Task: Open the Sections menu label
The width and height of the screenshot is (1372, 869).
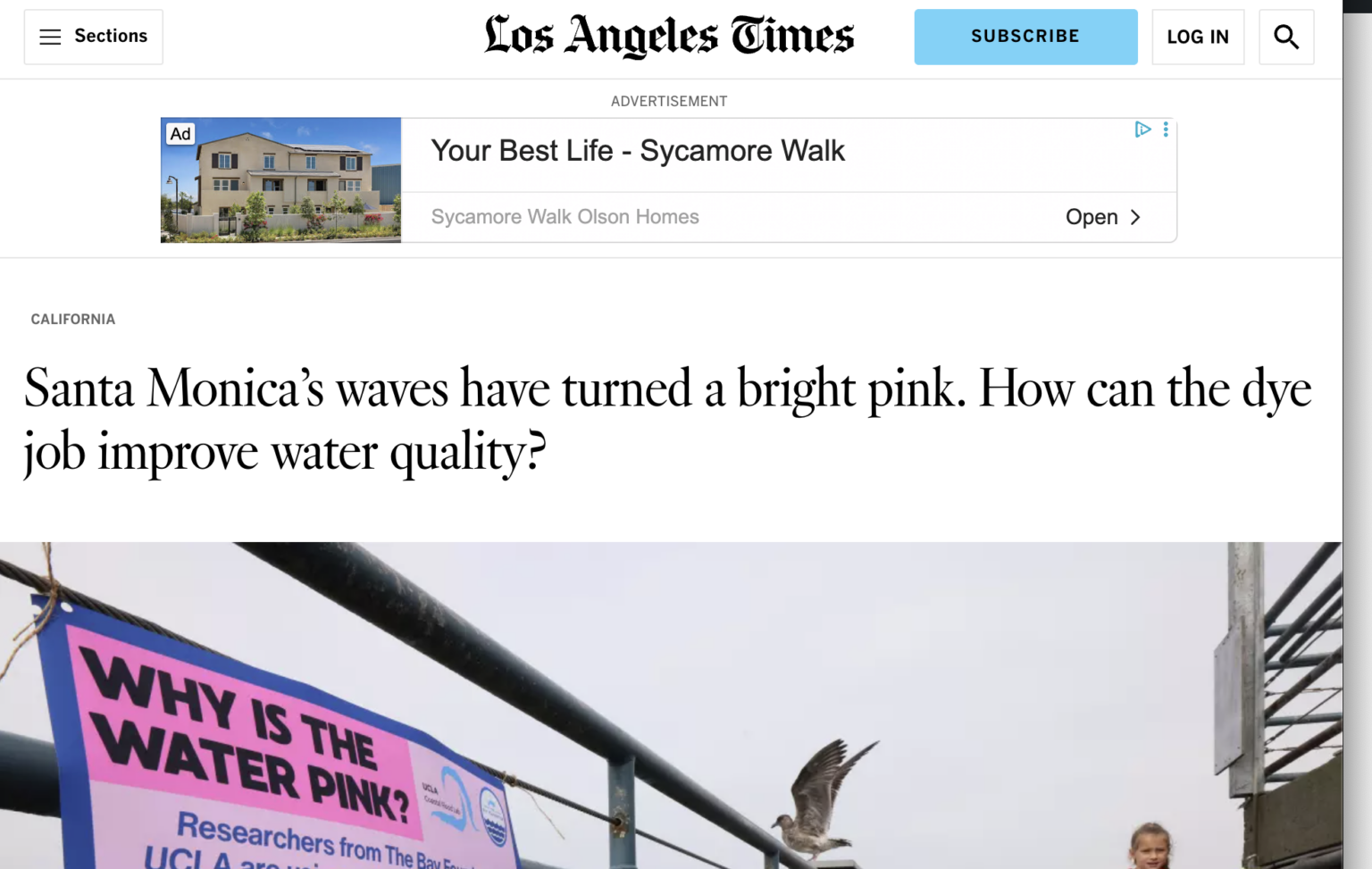Action: pyautogui.click(x=111, y=37)
